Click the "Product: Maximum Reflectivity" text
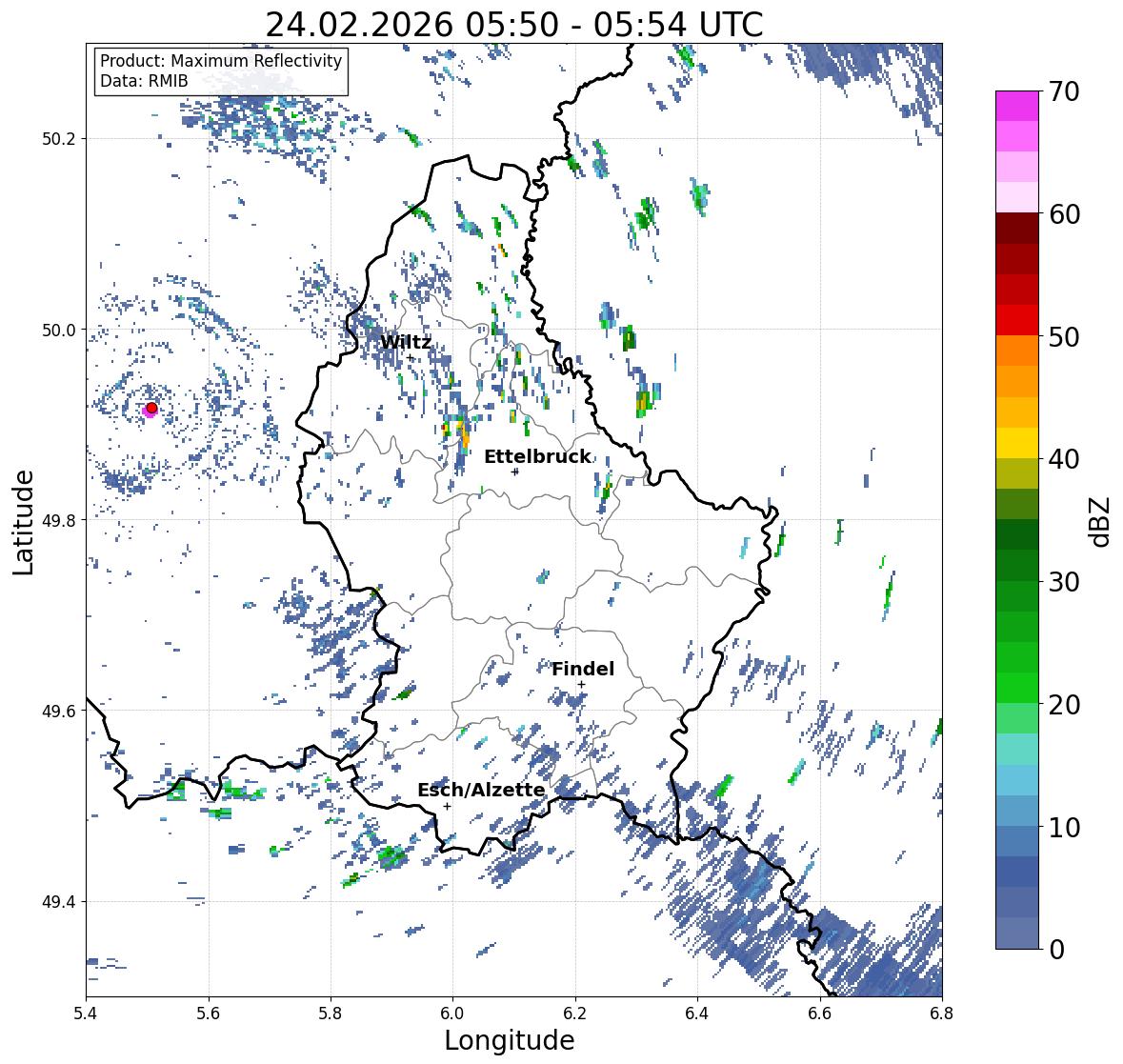Screen dimensions: 1123x1064 [221, 61]
